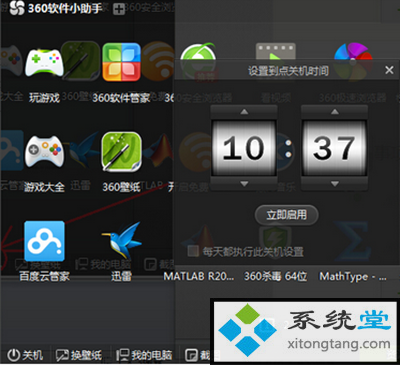Click the MATLAB R20... label
The width and height of the screenshot is (400, 365).
(x=199, y=276)
